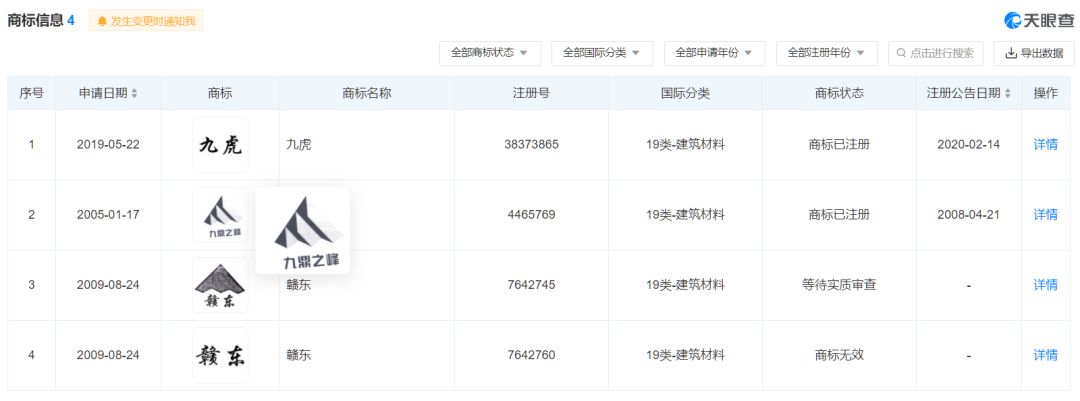1080x401 pixels.
Task: Sort by 申请日期 column header
Action: (x=108, y=93)
